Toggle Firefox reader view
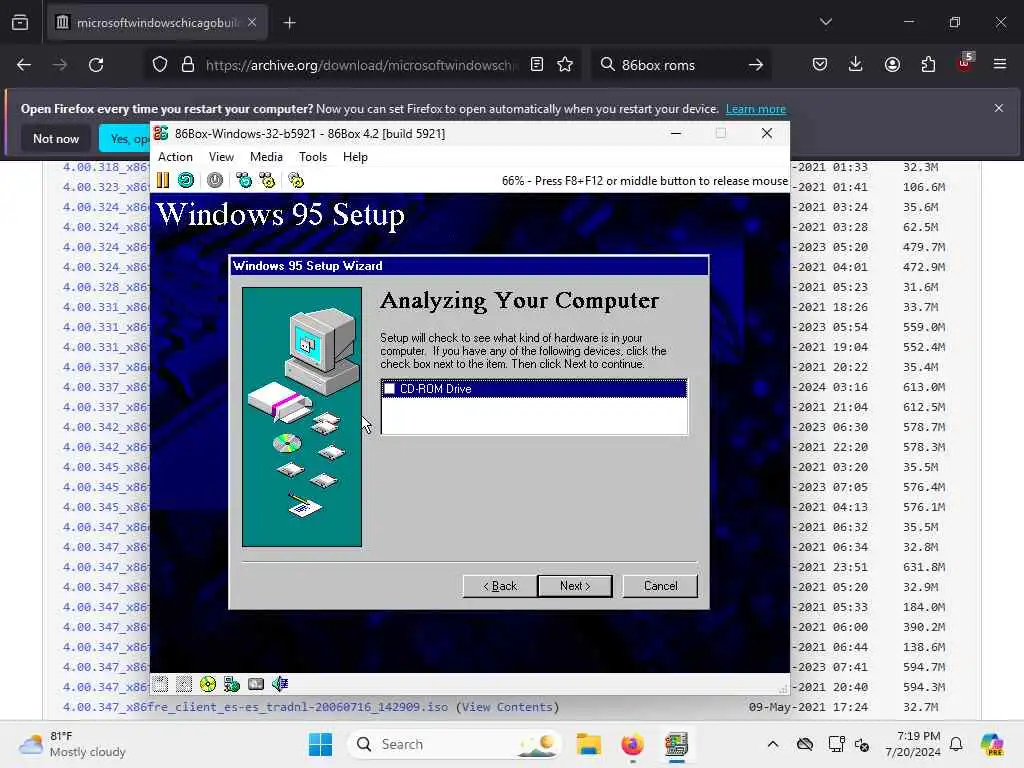This screenshot has width=1024, height=768. click(537, 65)
